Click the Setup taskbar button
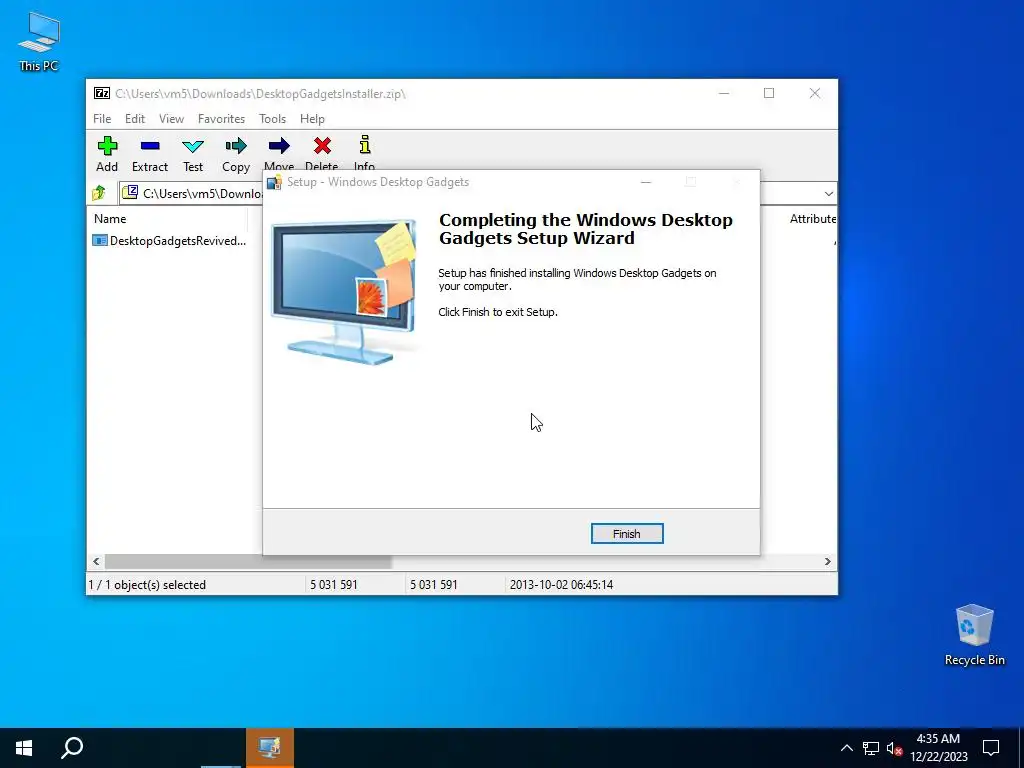 (x=270, y=748)
